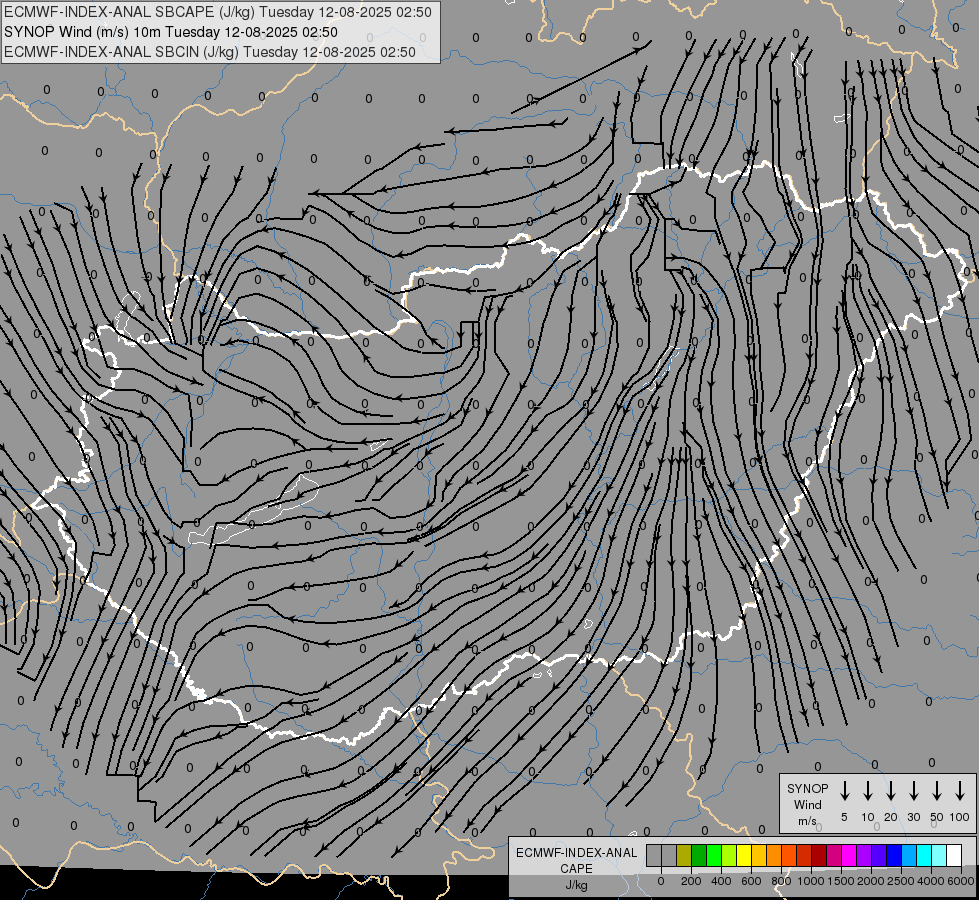Click the 4000 tick label on CAPE scale
The width and height of the screenshot is (979, 900).
pyautogui.click(x=931, y=881)
